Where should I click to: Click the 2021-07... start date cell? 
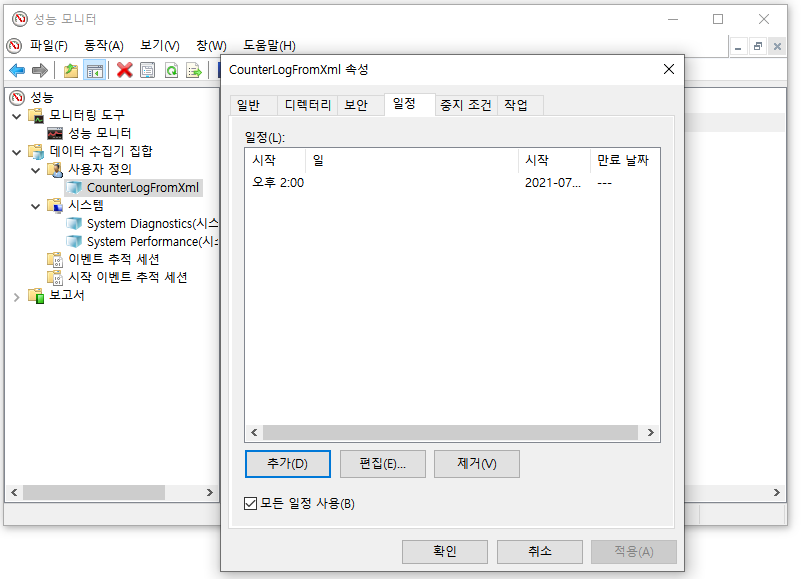pyautogui.click(x=553, y=183)
